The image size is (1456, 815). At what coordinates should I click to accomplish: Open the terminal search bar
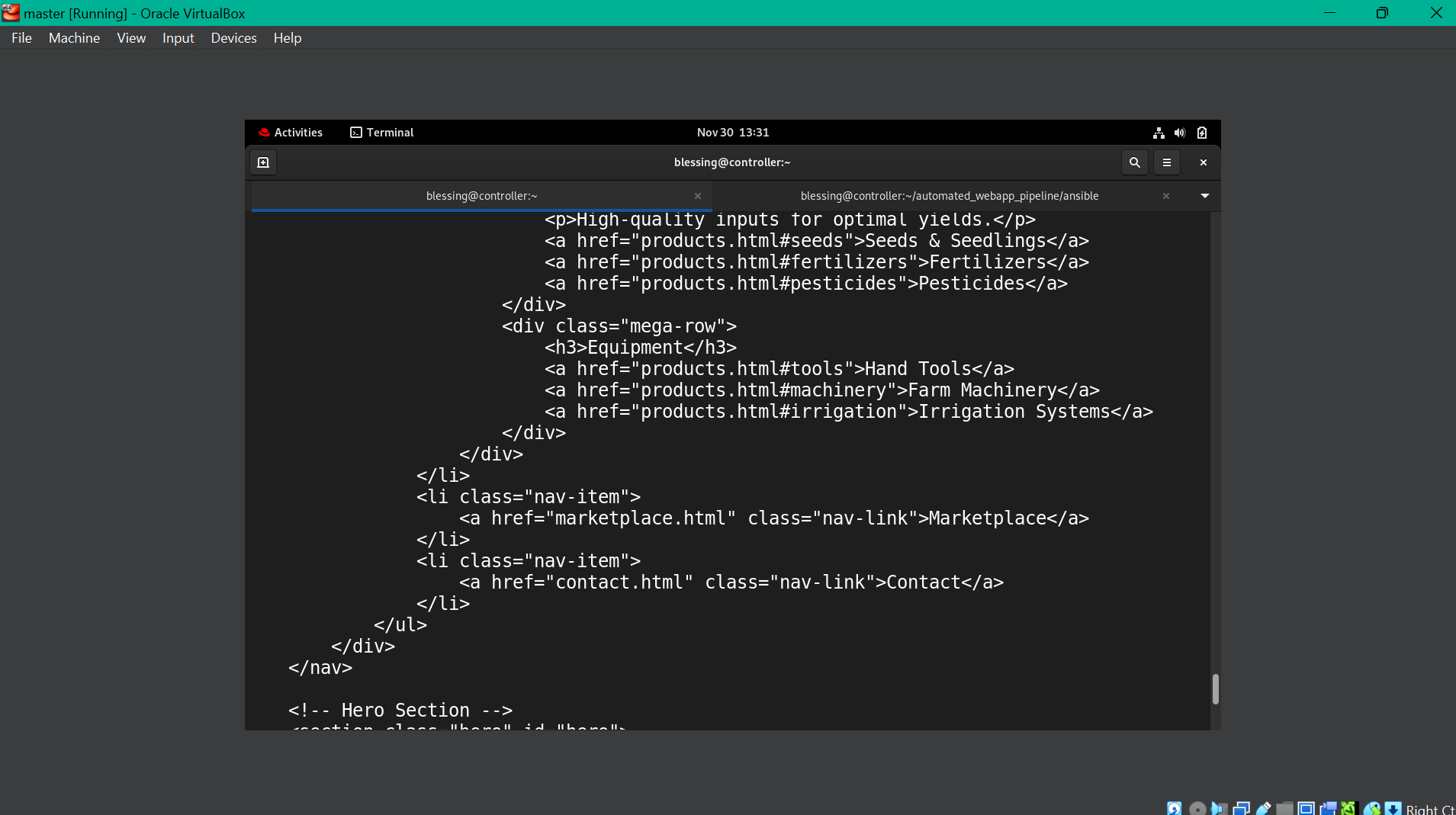point(1135,162)
